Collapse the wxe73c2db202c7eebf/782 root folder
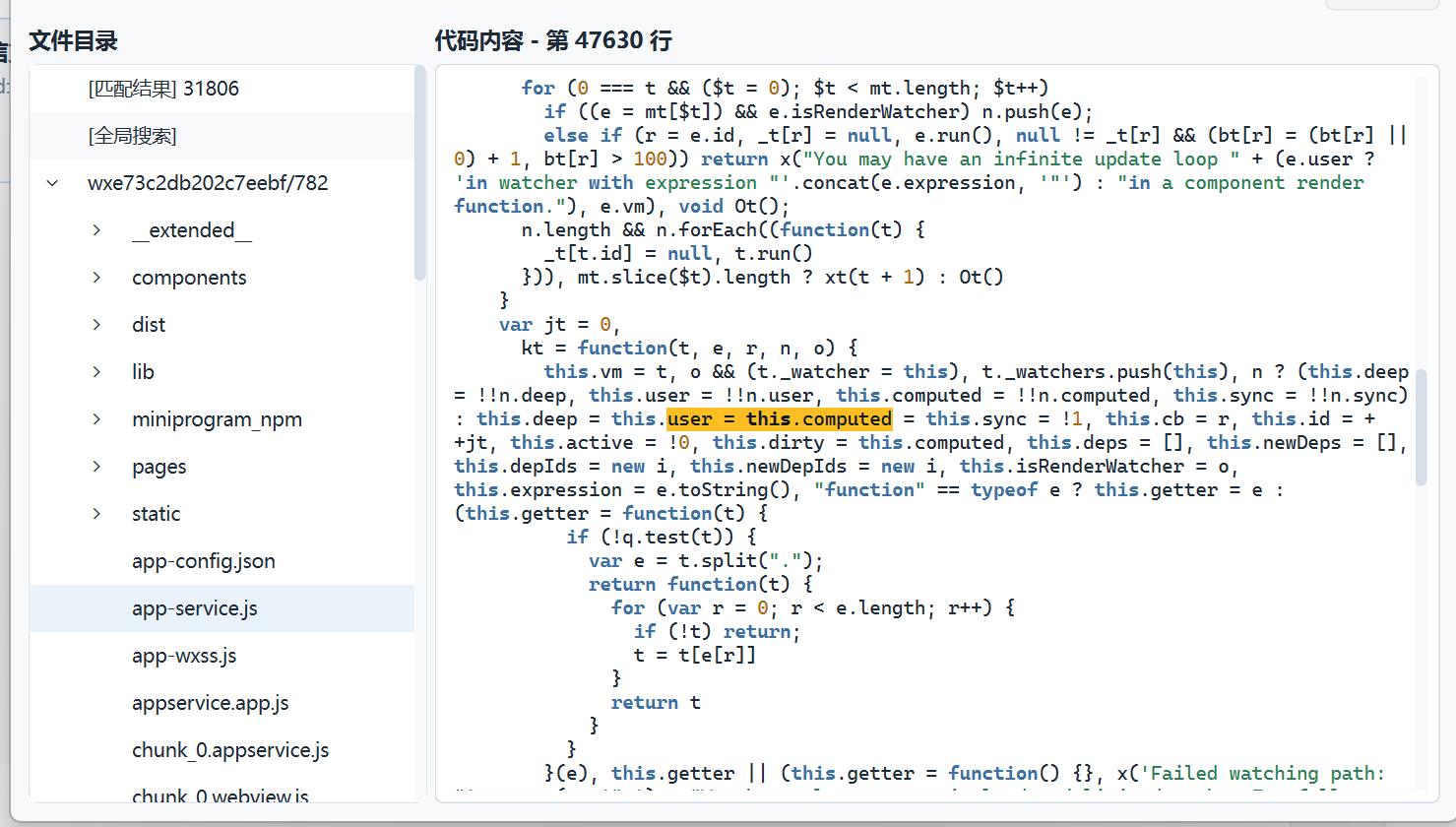The image size is (1456, 827). pos(52,183)
